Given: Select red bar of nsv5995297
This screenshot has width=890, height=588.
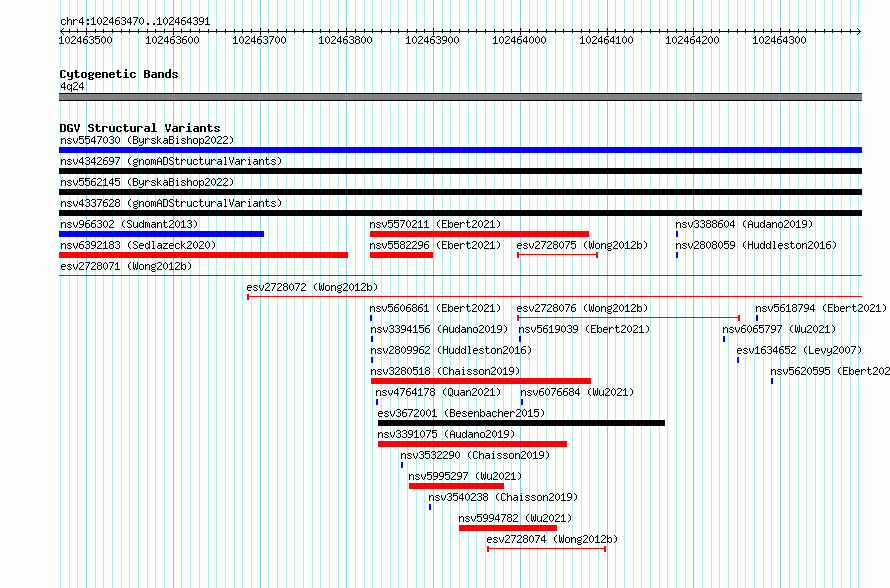Looking at the screenshot, I should pyautogui.click(x=456, y=486).
